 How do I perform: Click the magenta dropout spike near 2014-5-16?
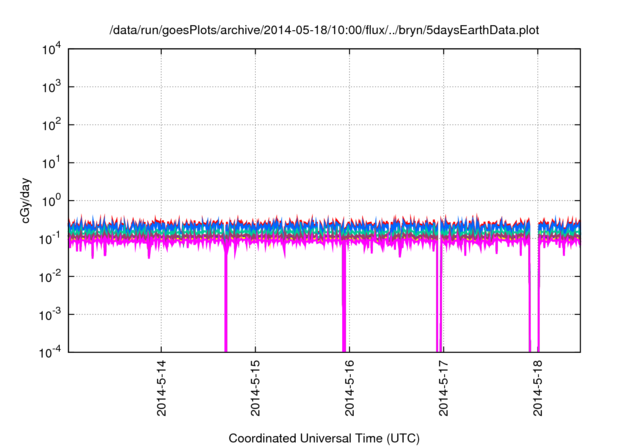coord(344,298)
